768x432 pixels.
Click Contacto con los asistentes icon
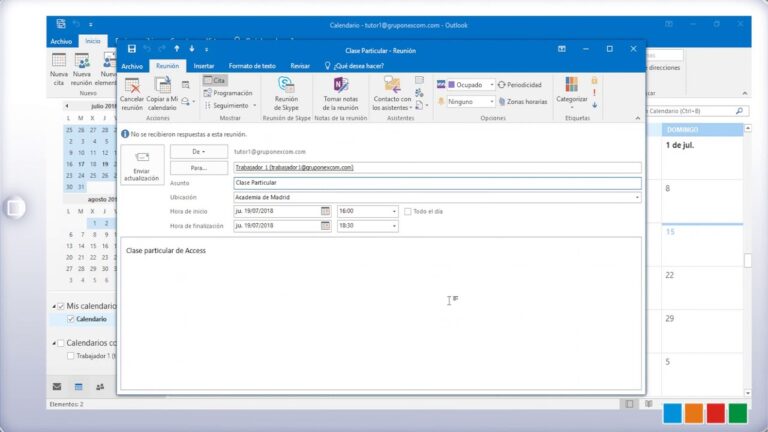pos(392,94)
